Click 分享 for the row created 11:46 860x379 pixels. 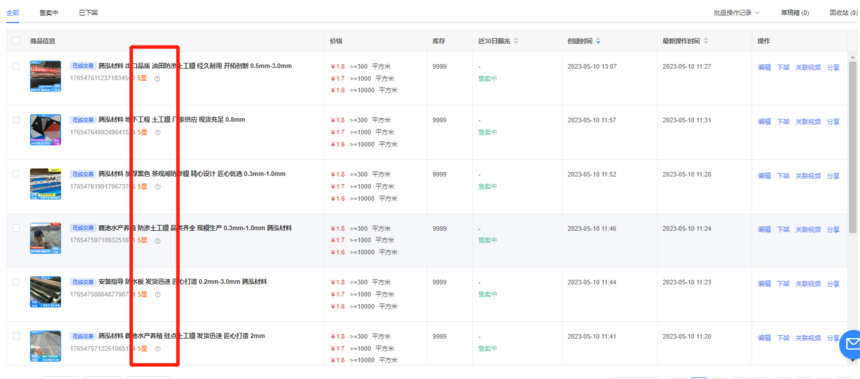(x=833, y=230)
